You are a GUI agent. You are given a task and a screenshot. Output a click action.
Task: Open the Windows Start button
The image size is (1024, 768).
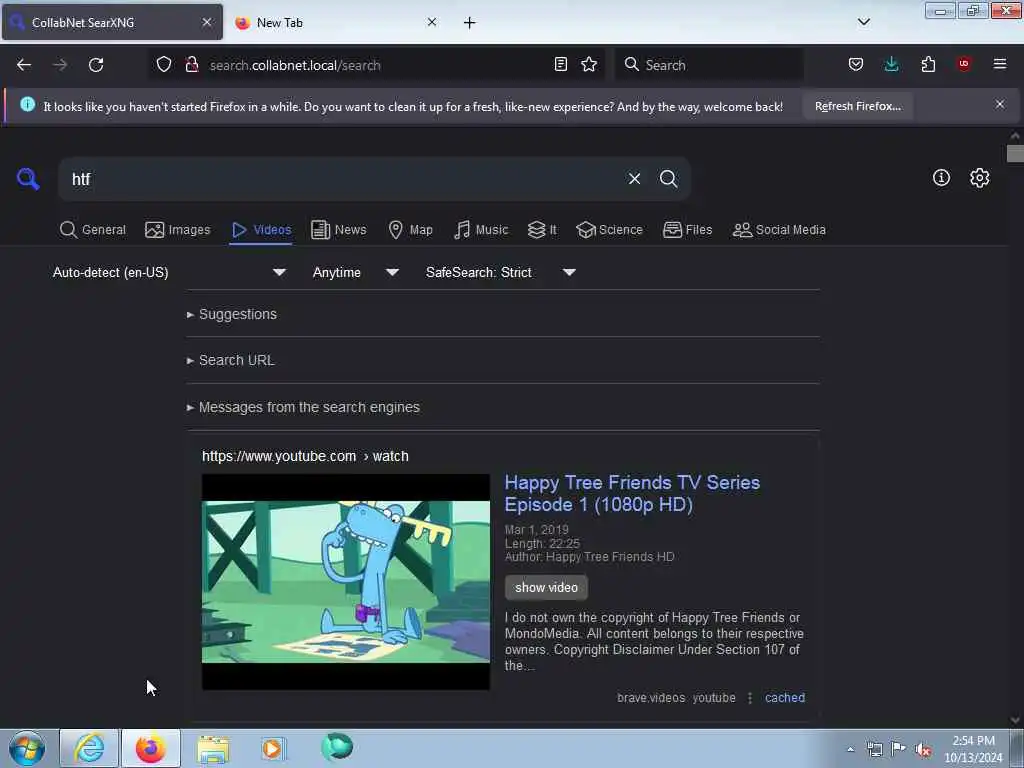[27, 748]
